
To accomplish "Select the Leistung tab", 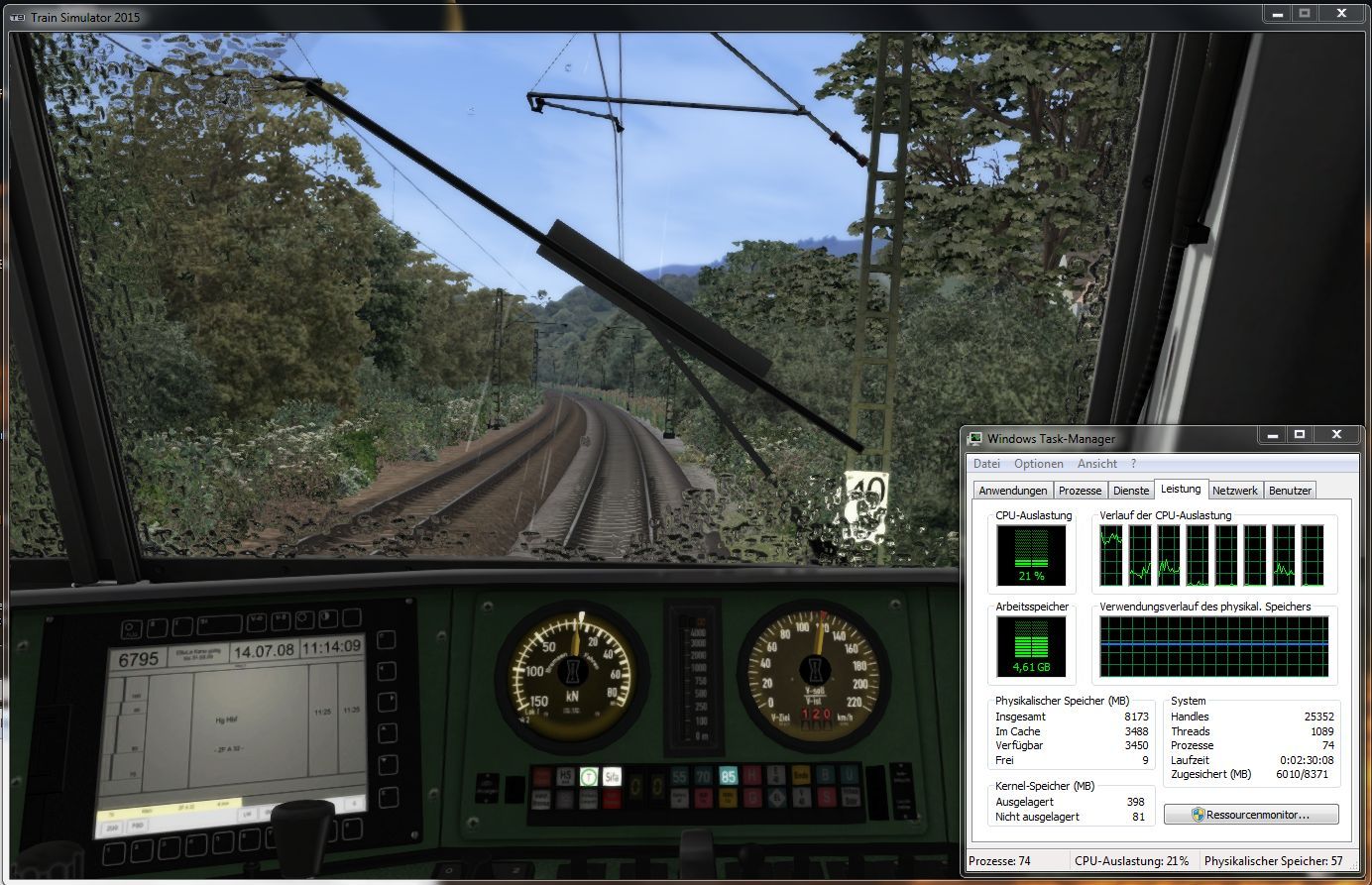I will click(x=1181, y=489).
